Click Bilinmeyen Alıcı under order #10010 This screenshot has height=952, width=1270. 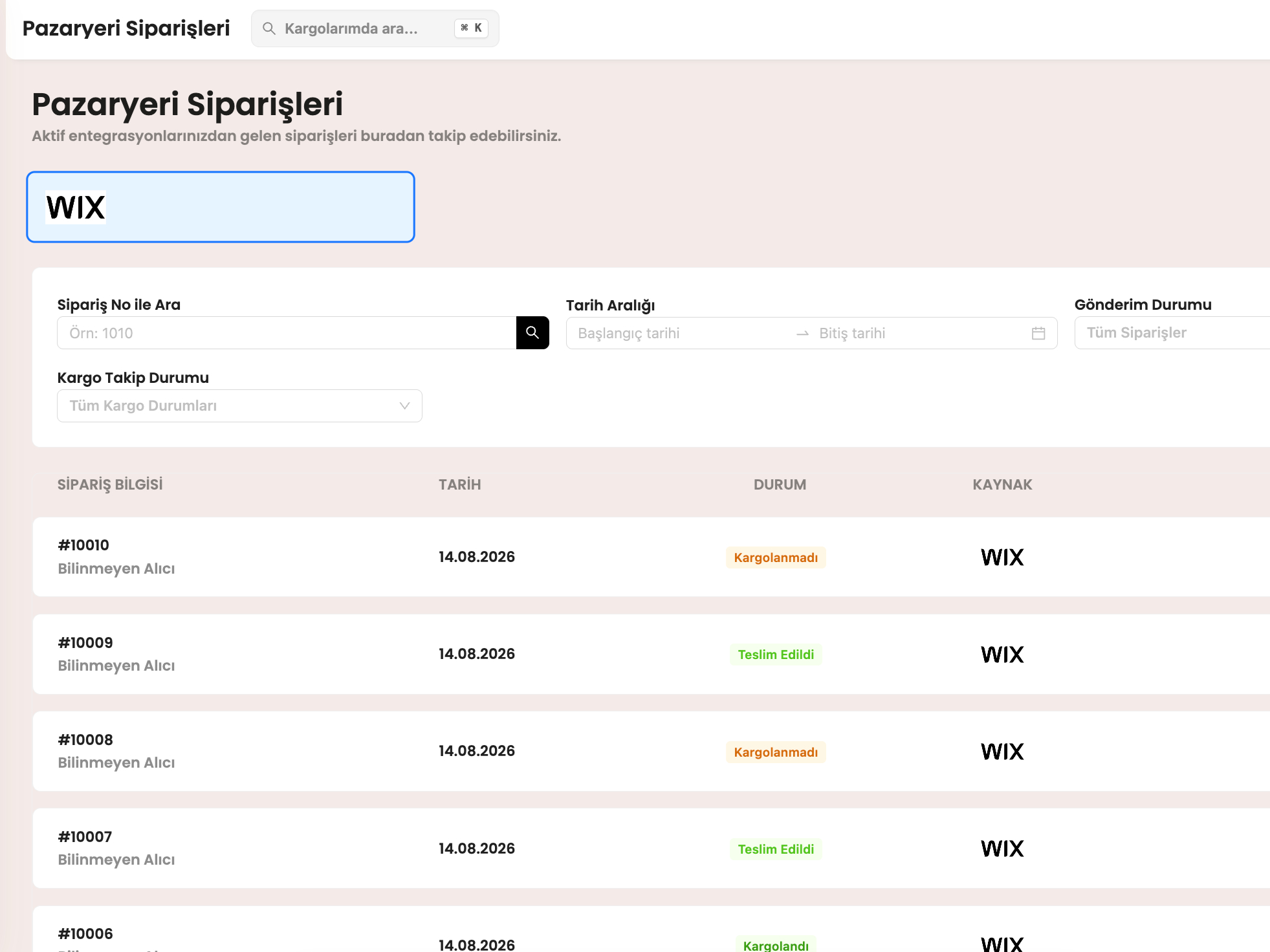point(116,568)
